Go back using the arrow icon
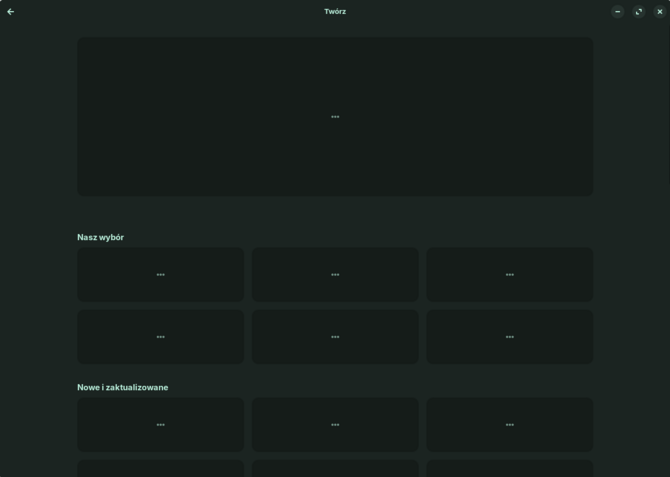670x477 pixels. click(11, 12)
